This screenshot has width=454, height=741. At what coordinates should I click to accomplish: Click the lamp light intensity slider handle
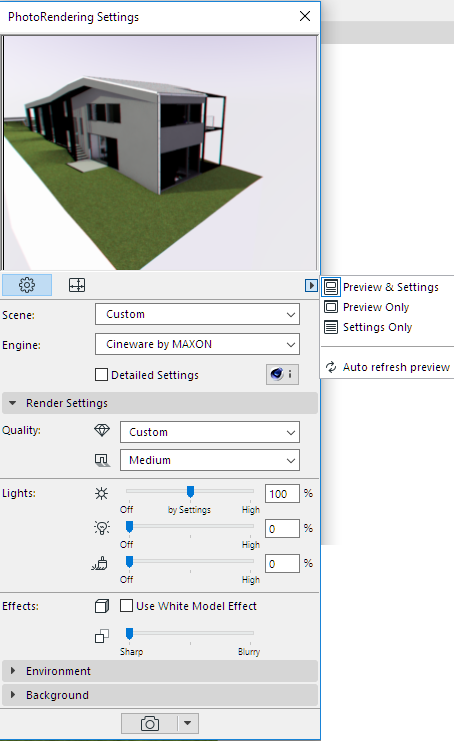[129, 526]
